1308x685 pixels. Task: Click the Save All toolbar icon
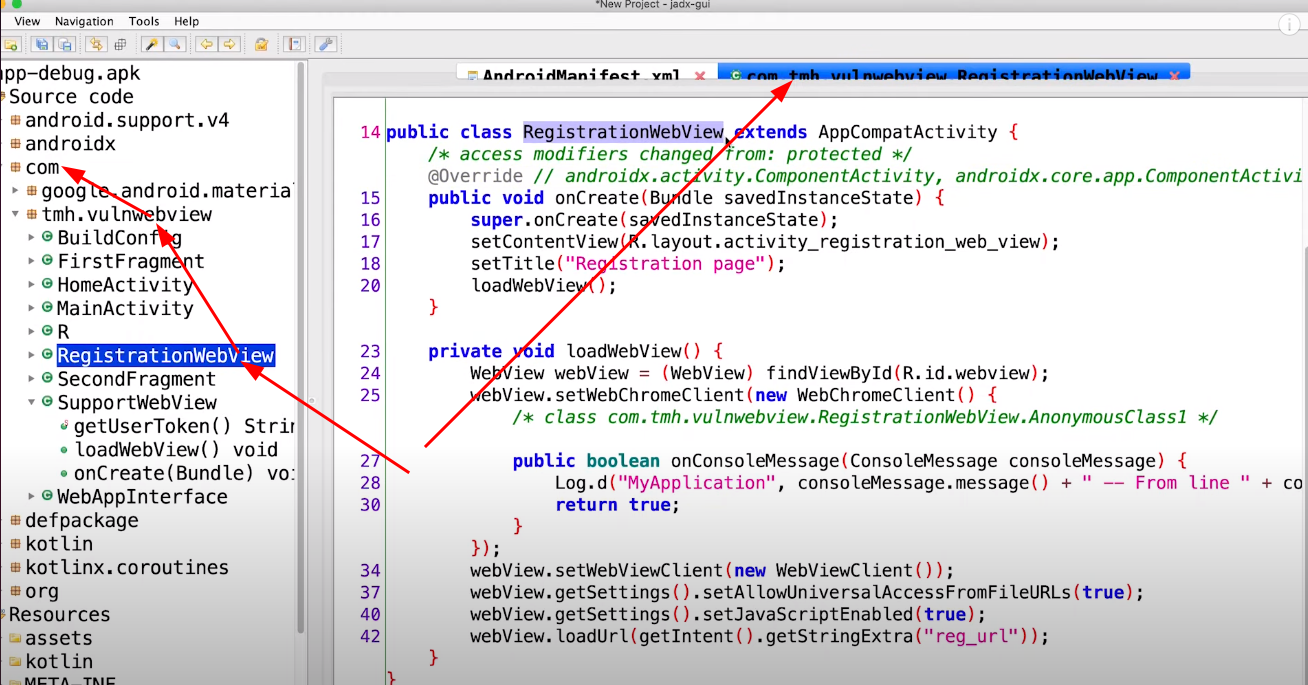click(40, 44)
